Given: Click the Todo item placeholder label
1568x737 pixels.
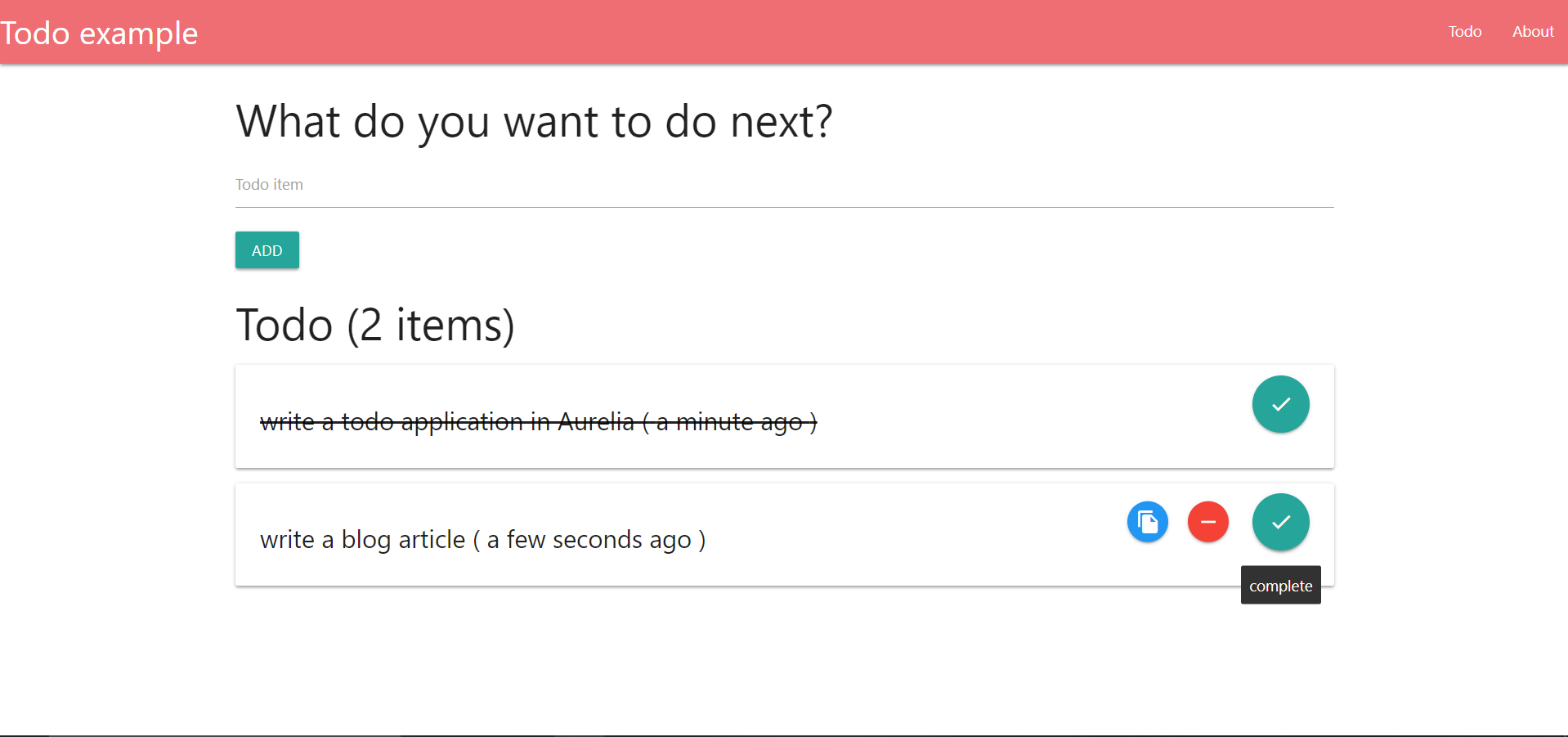Looking at the screenshot, I should [269, 185].
